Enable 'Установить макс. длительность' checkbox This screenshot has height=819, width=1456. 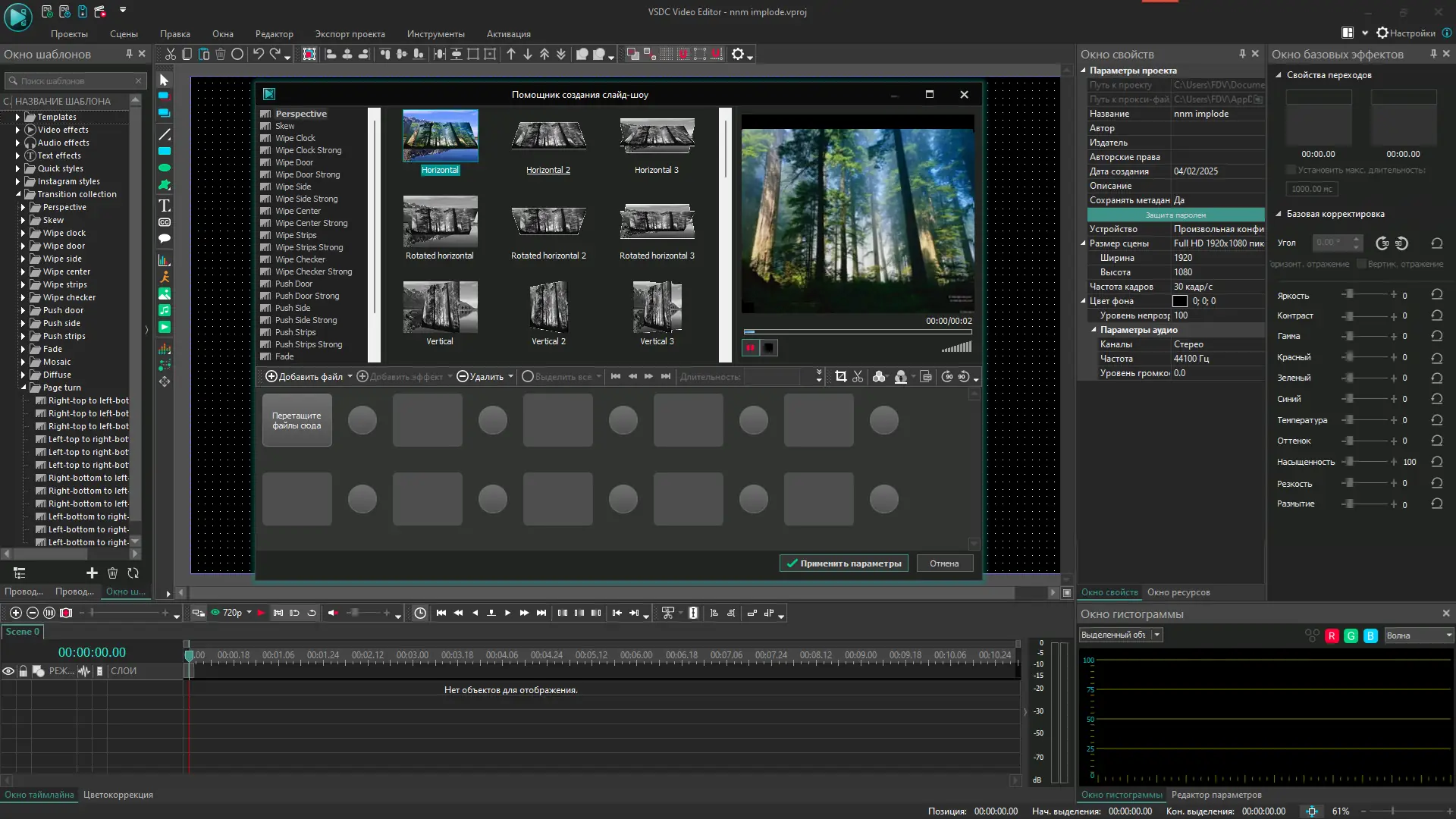[x=1291, y=170]
